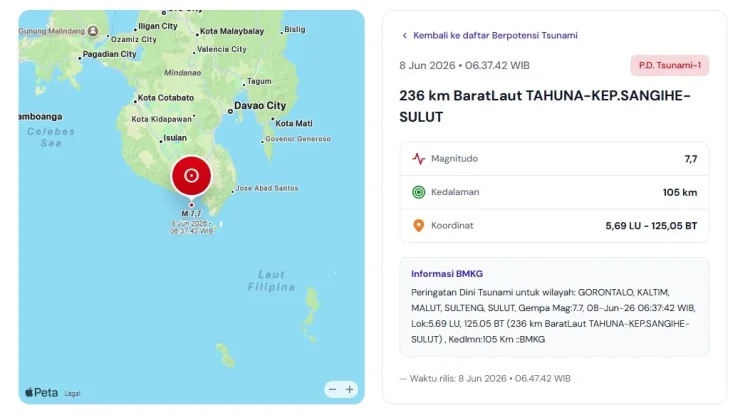Click the orange Koordinat pin icon
Image resolution: width=750 pixels, height=420 pixels.
click(x=419, y=225)
